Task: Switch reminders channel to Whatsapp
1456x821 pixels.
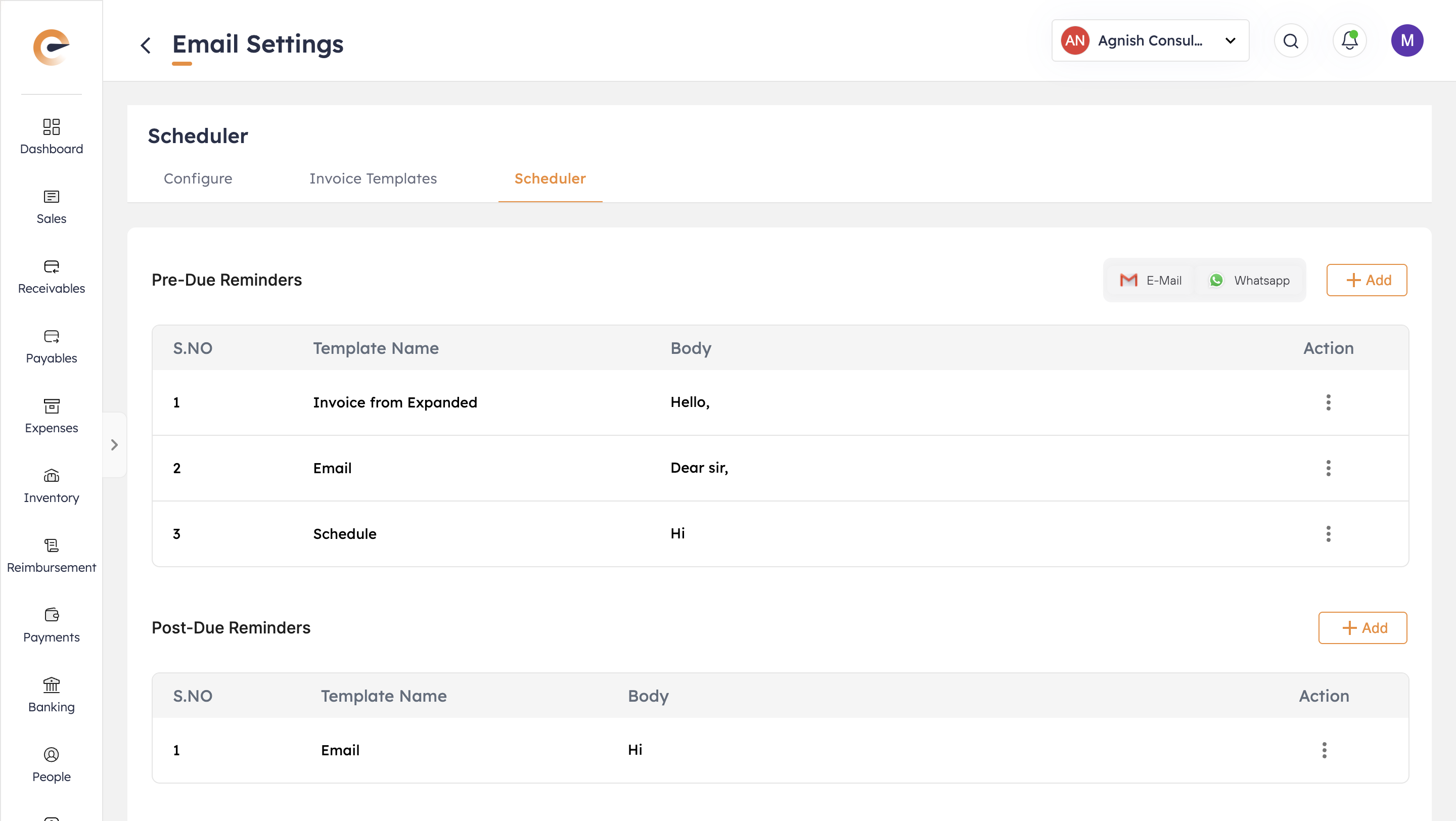Action: [1249, 280]
